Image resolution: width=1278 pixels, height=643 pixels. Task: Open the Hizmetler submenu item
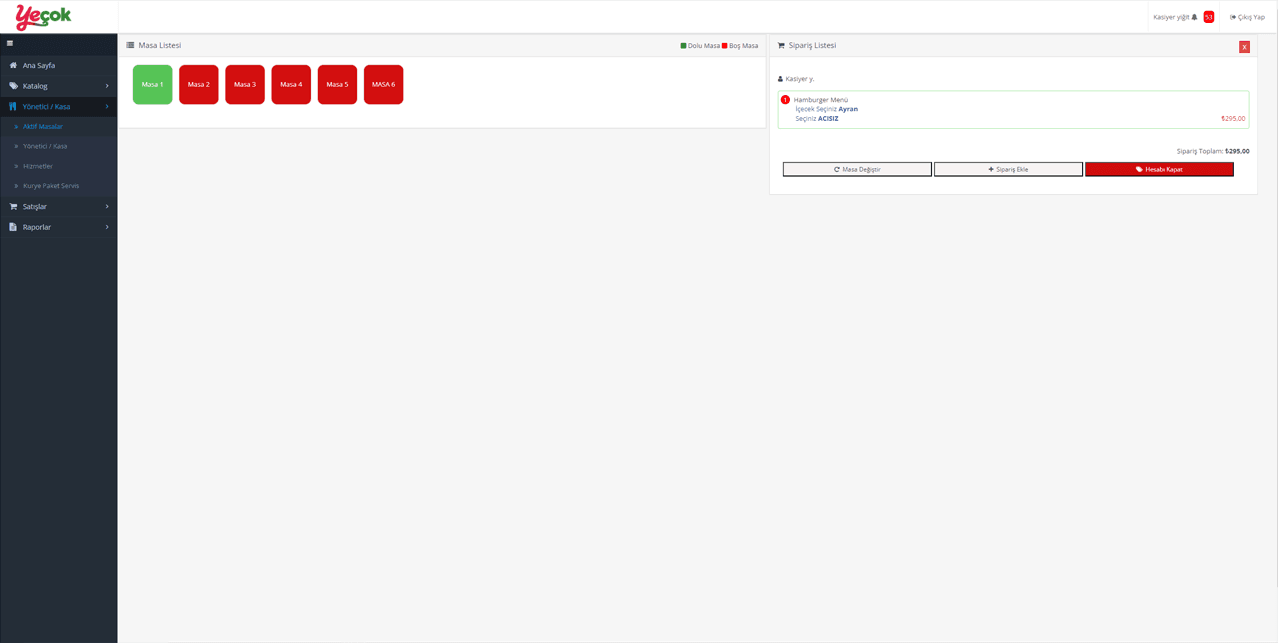coord(58,166)
